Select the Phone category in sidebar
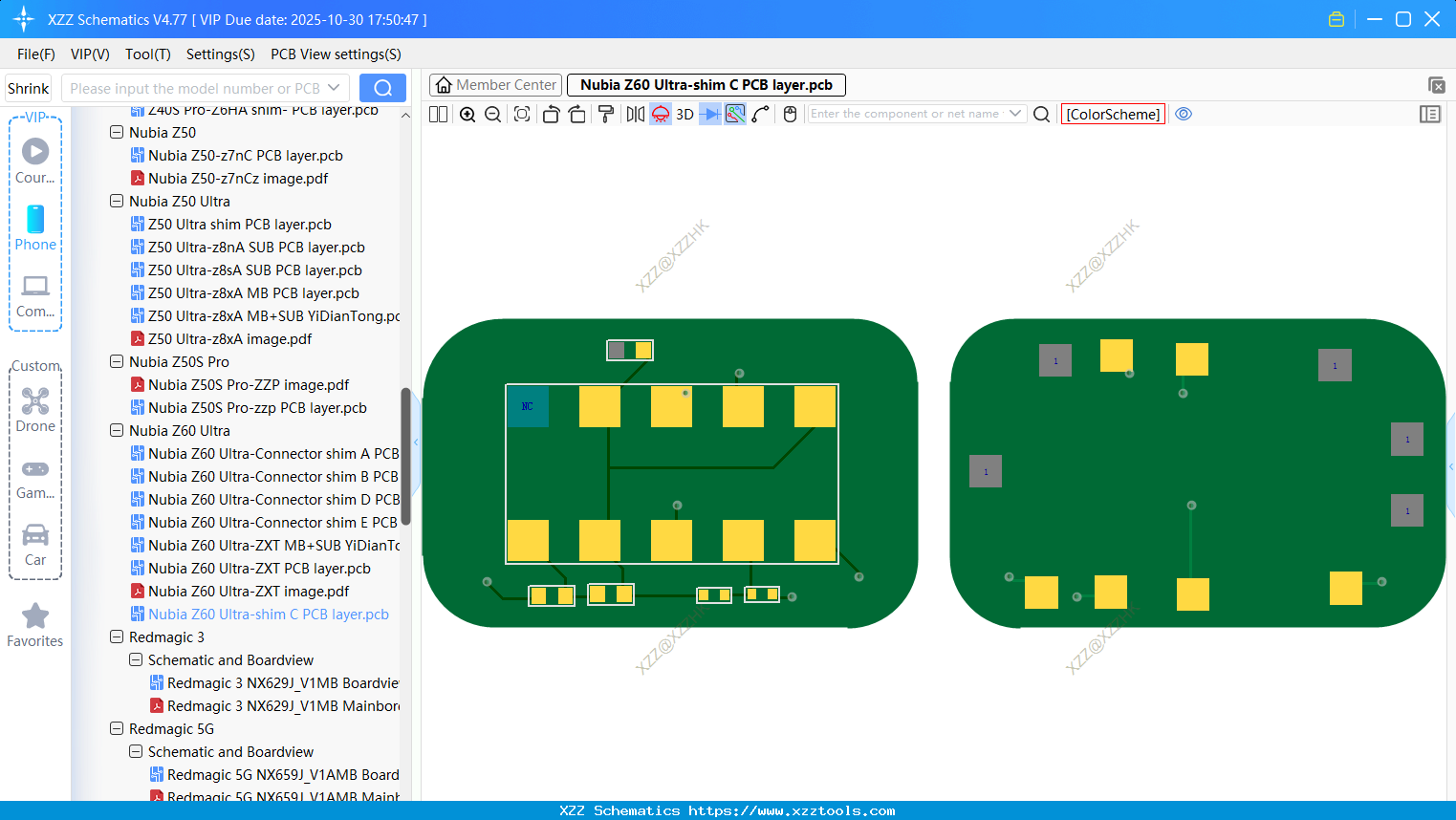This screenshot has height=820, width=1456. click(x=35, y=228)
